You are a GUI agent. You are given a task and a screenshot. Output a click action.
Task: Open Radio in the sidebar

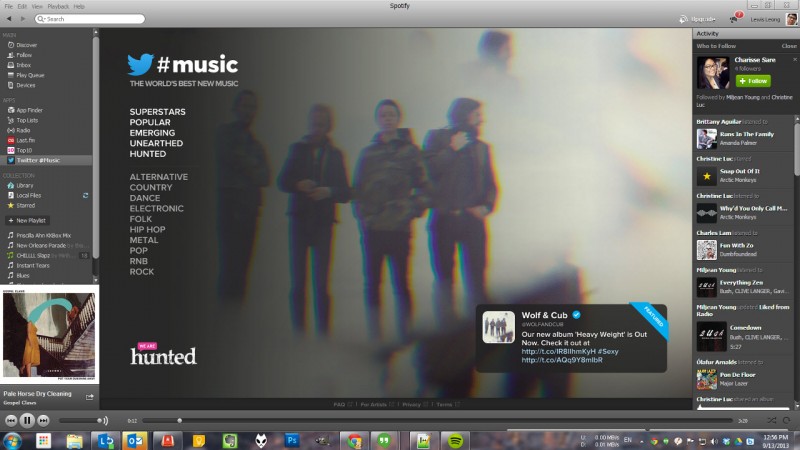23,130
